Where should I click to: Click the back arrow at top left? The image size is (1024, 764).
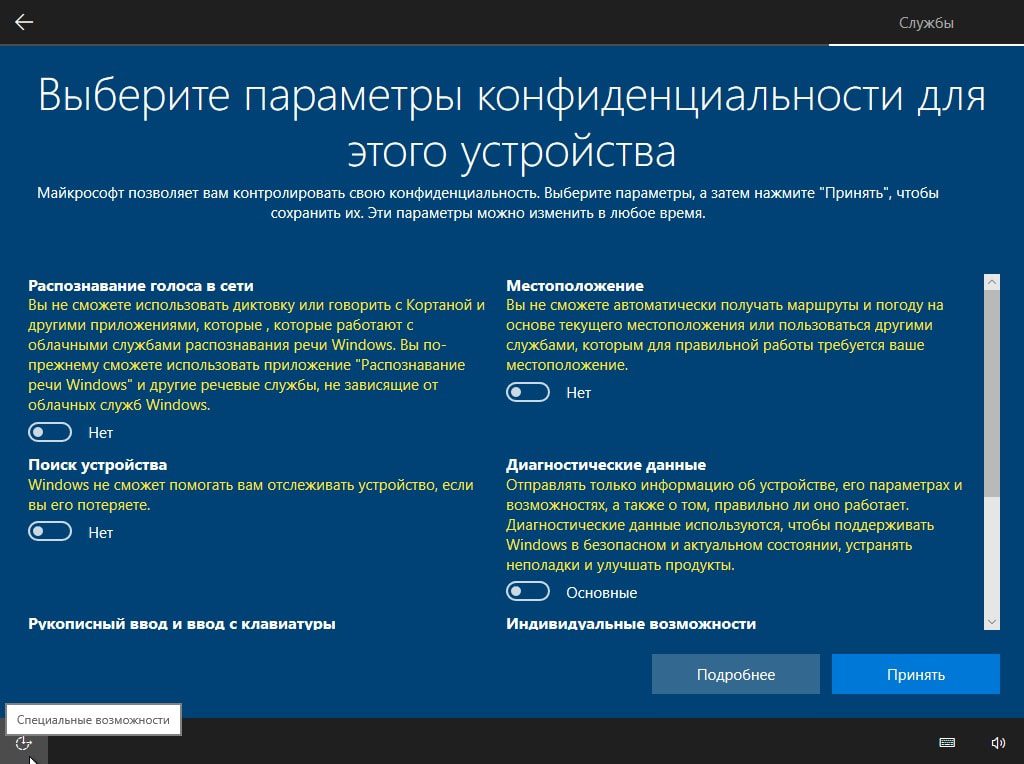click(24, 22)
